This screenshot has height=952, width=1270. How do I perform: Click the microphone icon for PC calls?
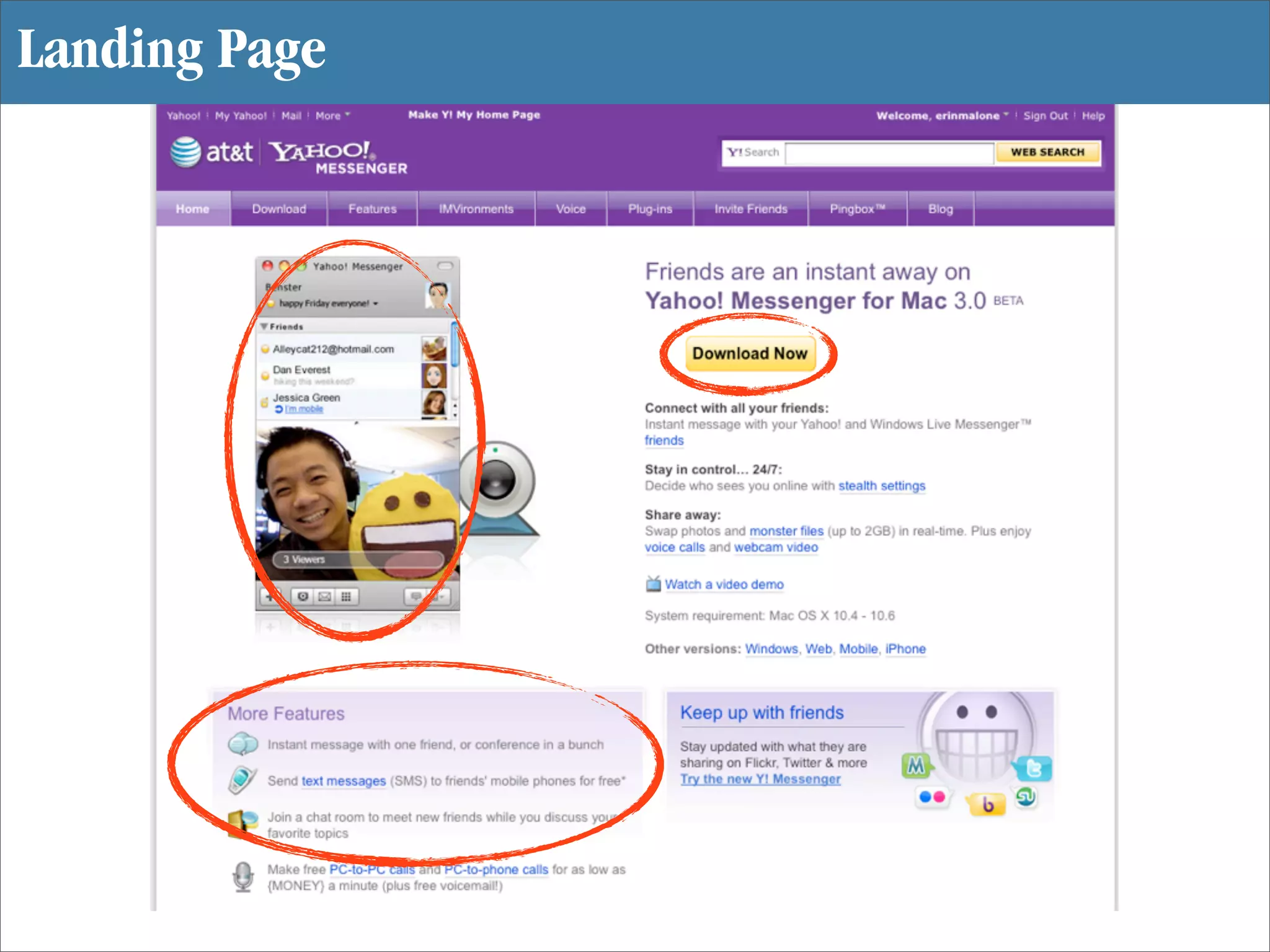[243, 877]
